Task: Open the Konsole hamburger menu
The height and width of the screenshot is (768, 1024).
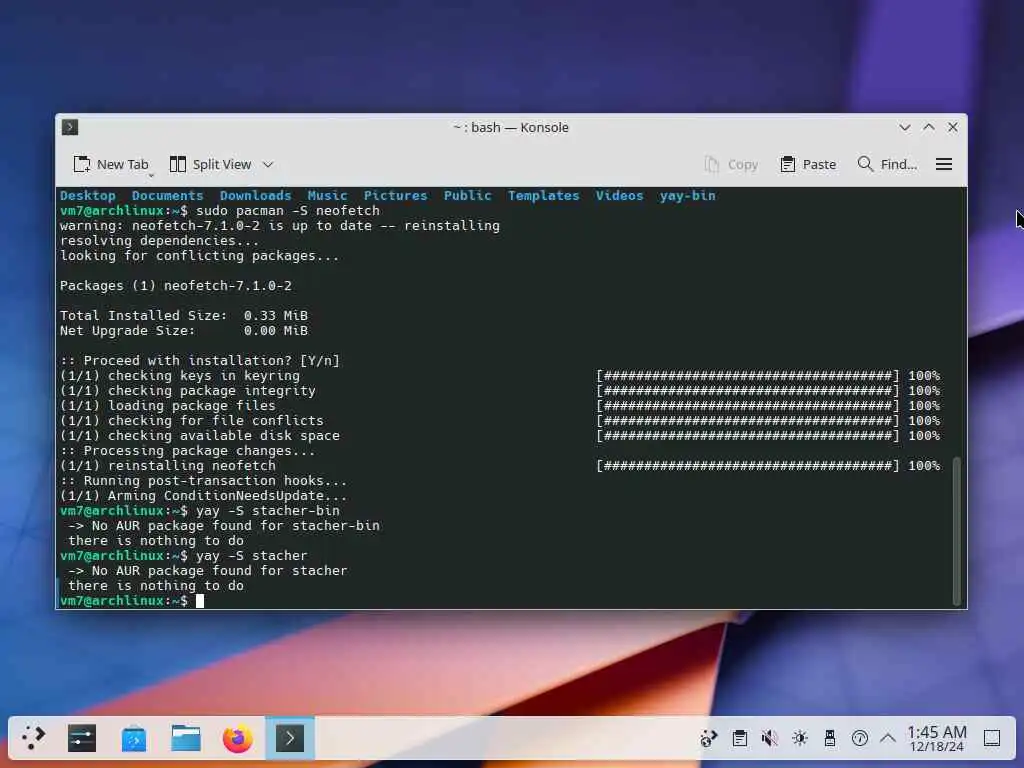Action: (944, 165)
